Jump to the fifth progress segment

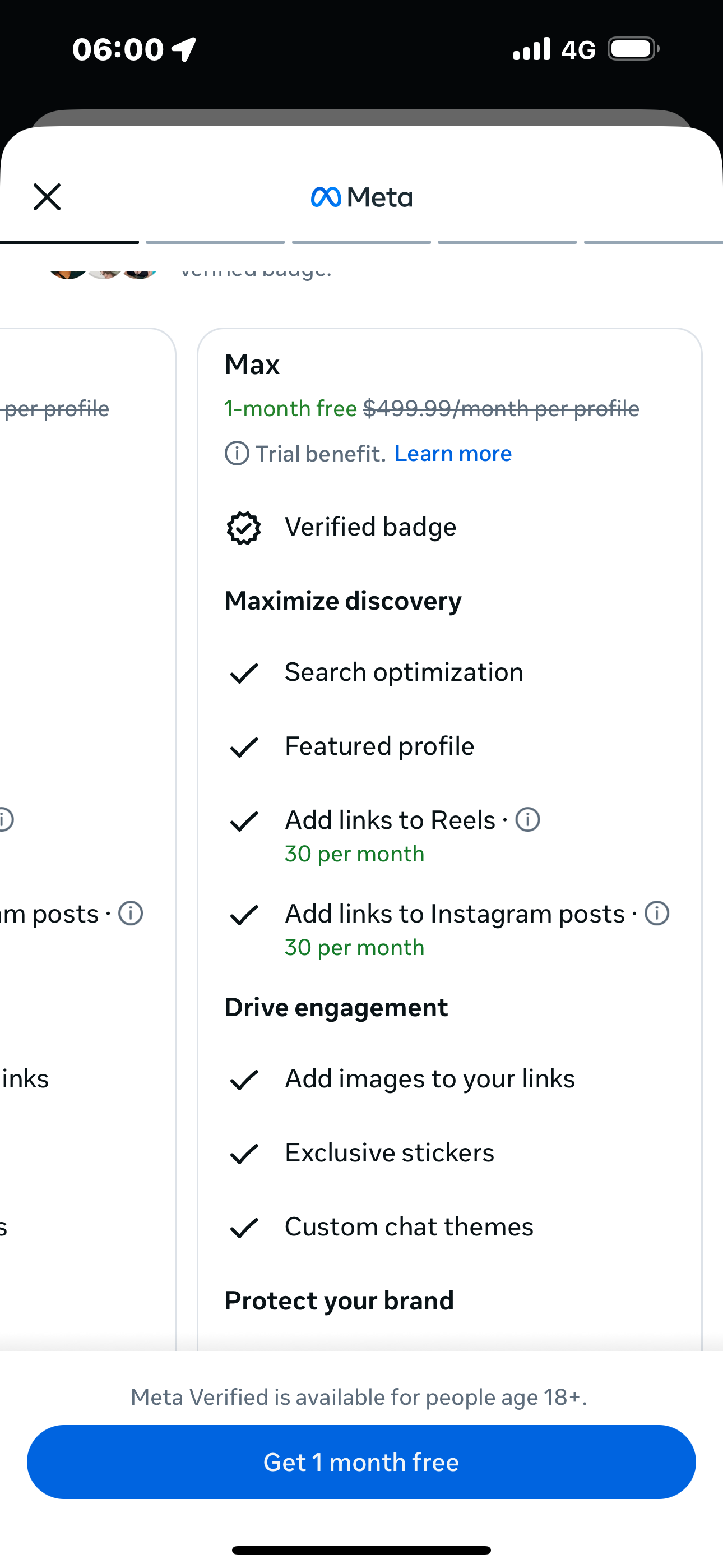click(654, 242)
